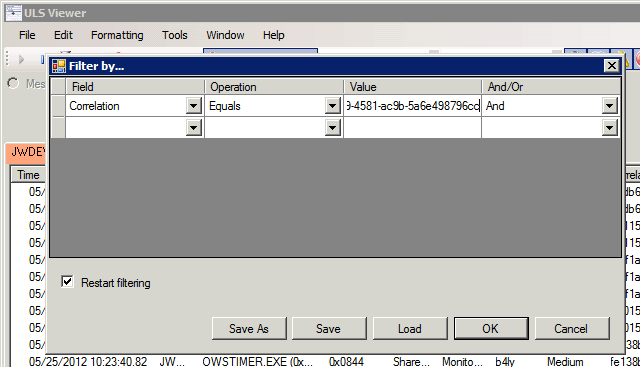Click the ULS Viewer title bar icon

pyautogui.click(x=13, y=13)
